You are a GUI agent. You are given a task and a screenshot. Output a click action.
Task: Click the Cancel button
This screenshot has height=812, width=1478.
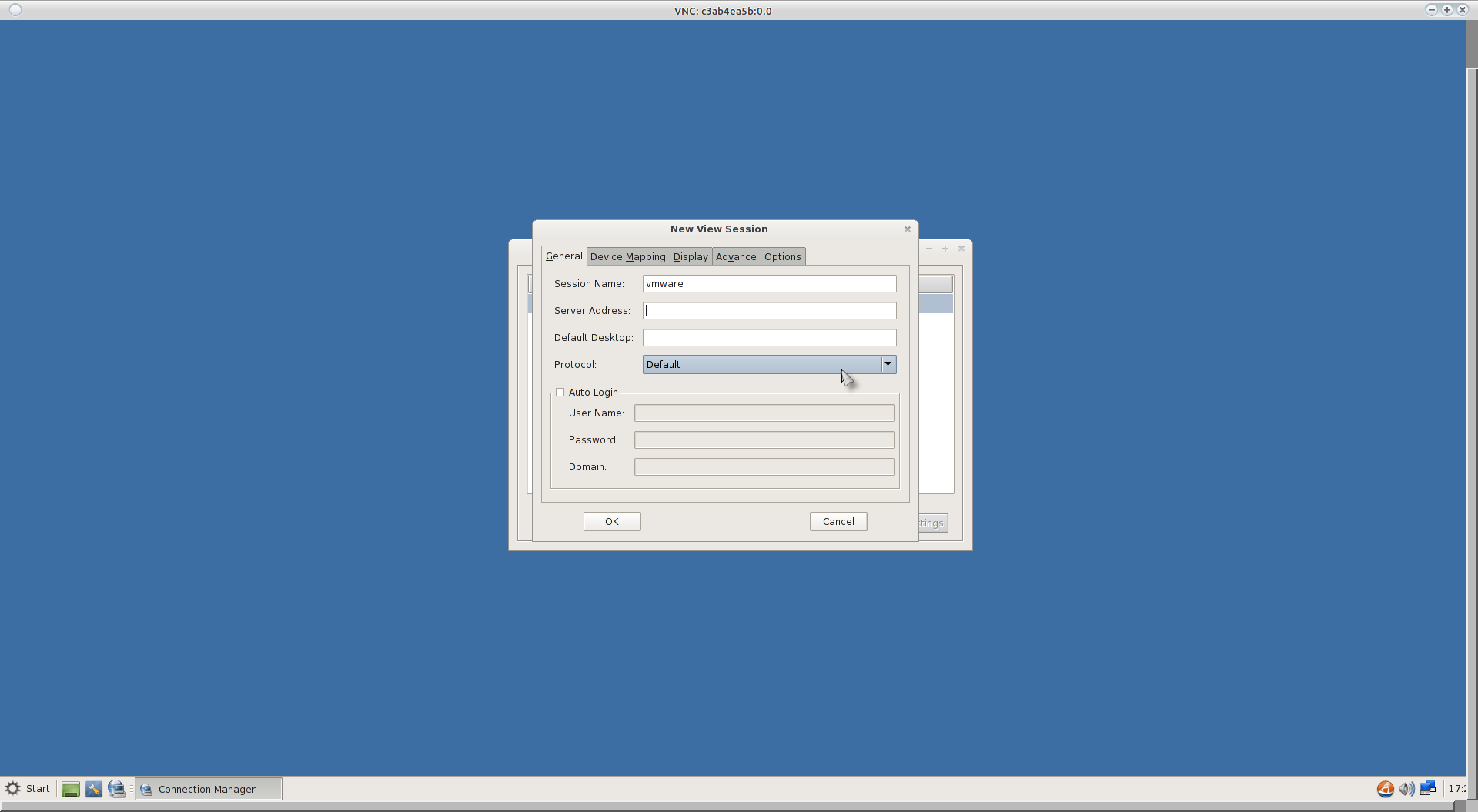[x=838, y=521]
